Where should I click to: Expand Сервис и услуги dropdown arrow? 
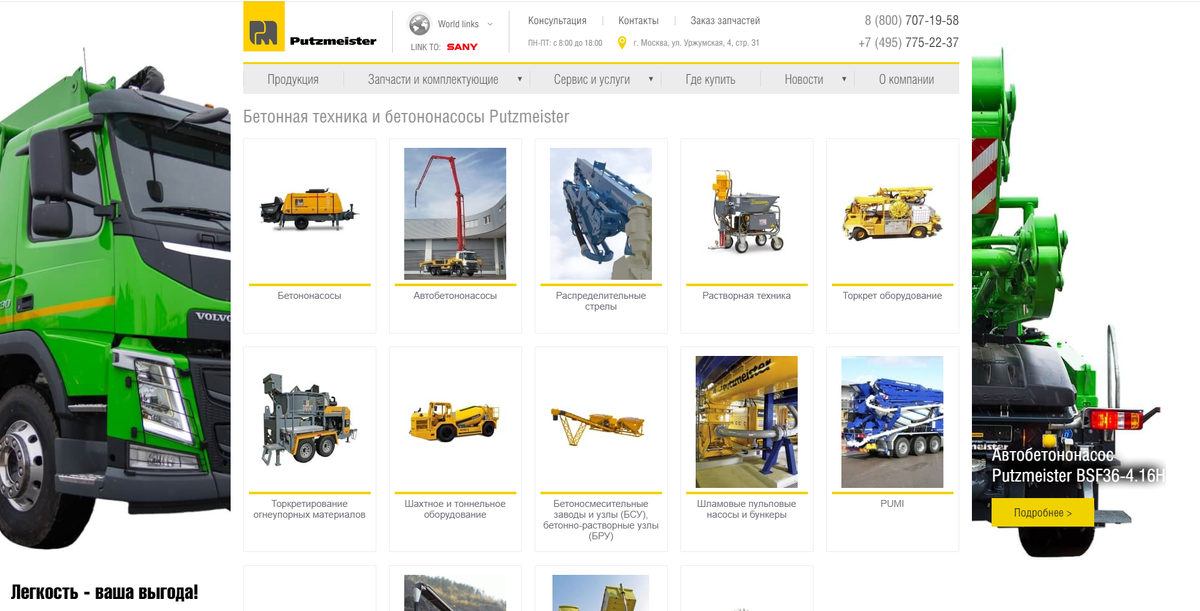pos(651,79)
